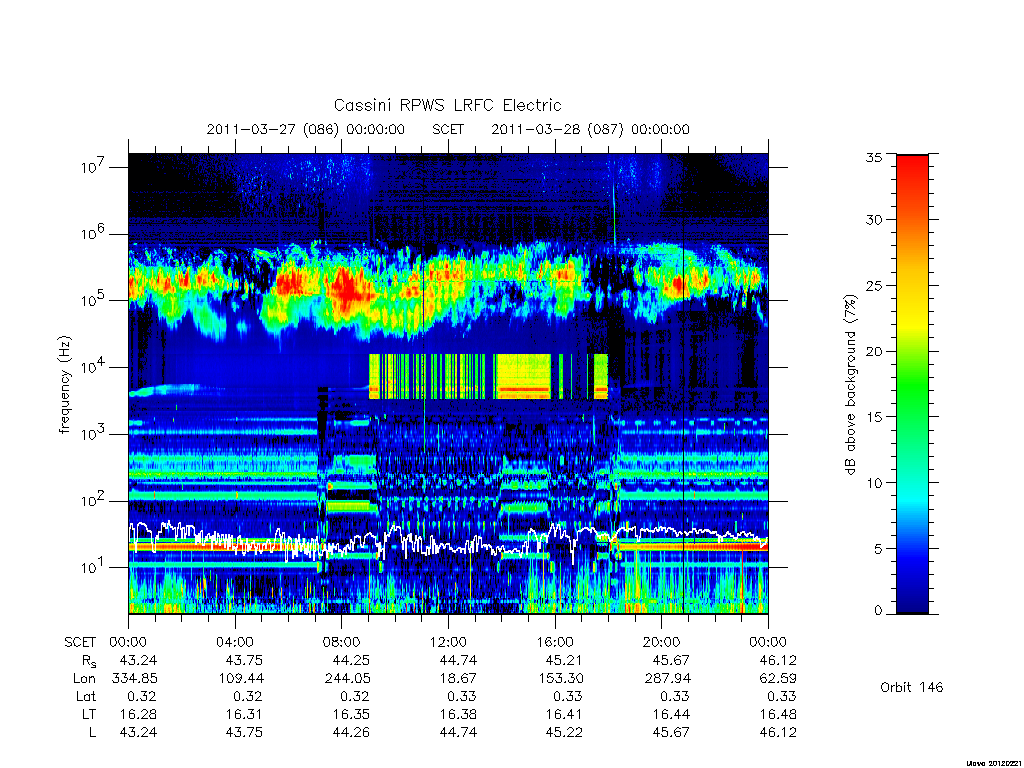Image resolution: width=1024 pixels, height=768 pixels.
Task: Click the '30' color bar tick label
Action: (x=873, y=220)
